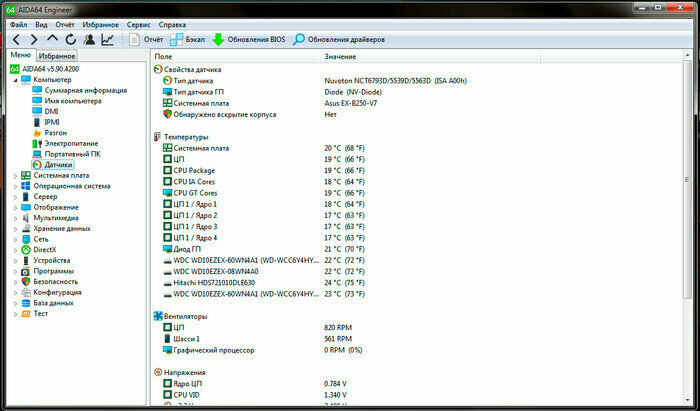Open the Избранное menu in the menu bar
Image resolution: width=700 pixels, height=411 pixels.
(x=100, y=25)
